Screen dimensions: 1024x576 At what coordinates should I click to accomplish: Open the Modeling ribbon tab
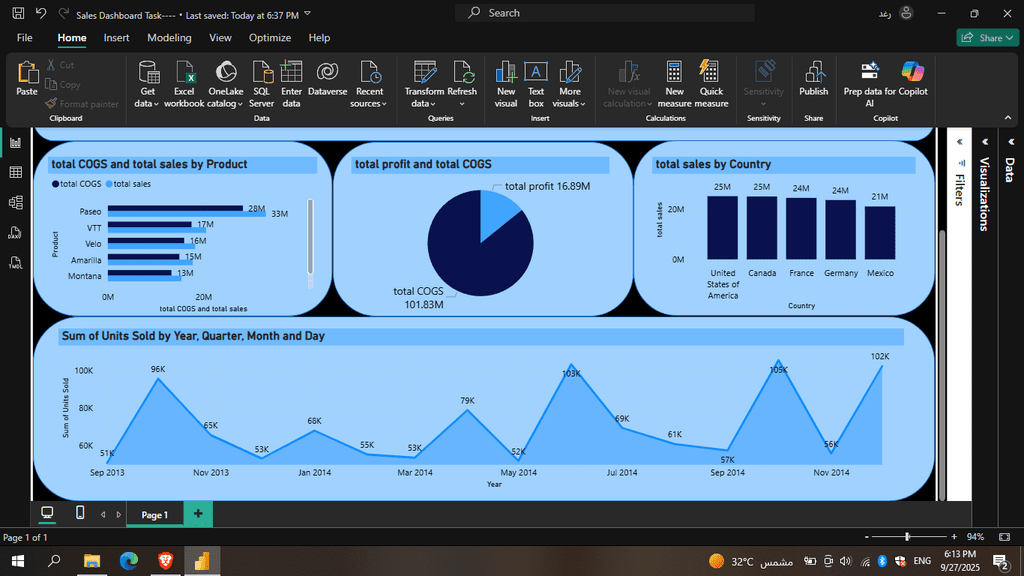pyautogui.click(x=169, y=38)
